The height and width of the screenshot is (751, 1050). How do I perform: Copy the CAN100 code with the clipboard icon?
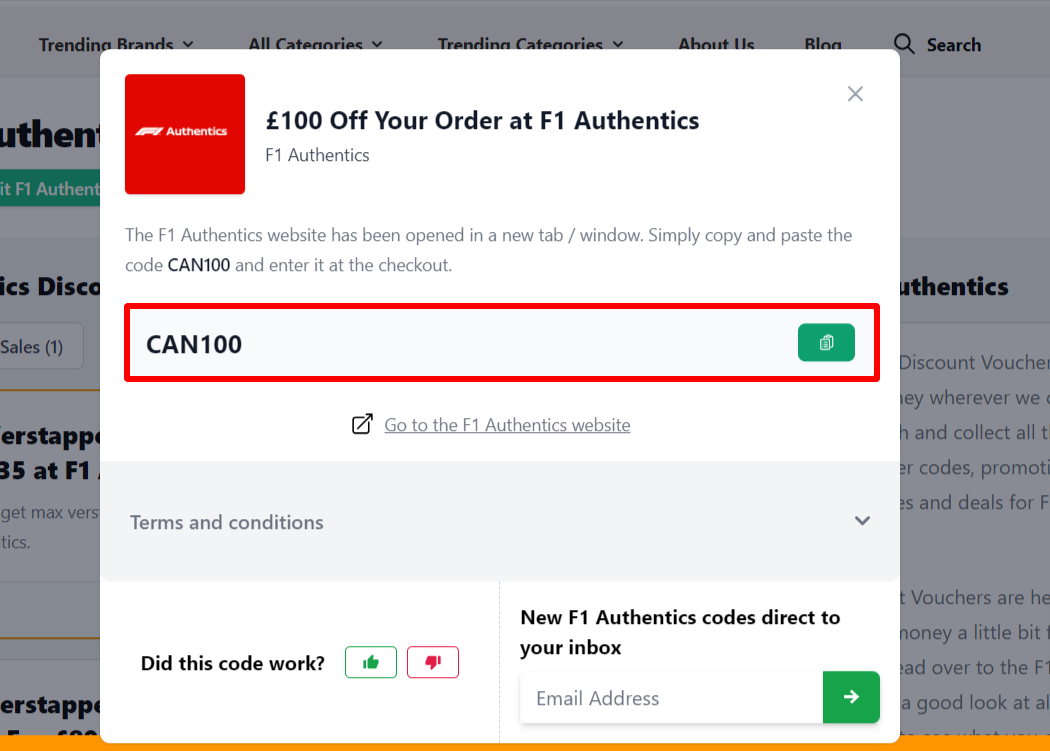click(826, 343)
